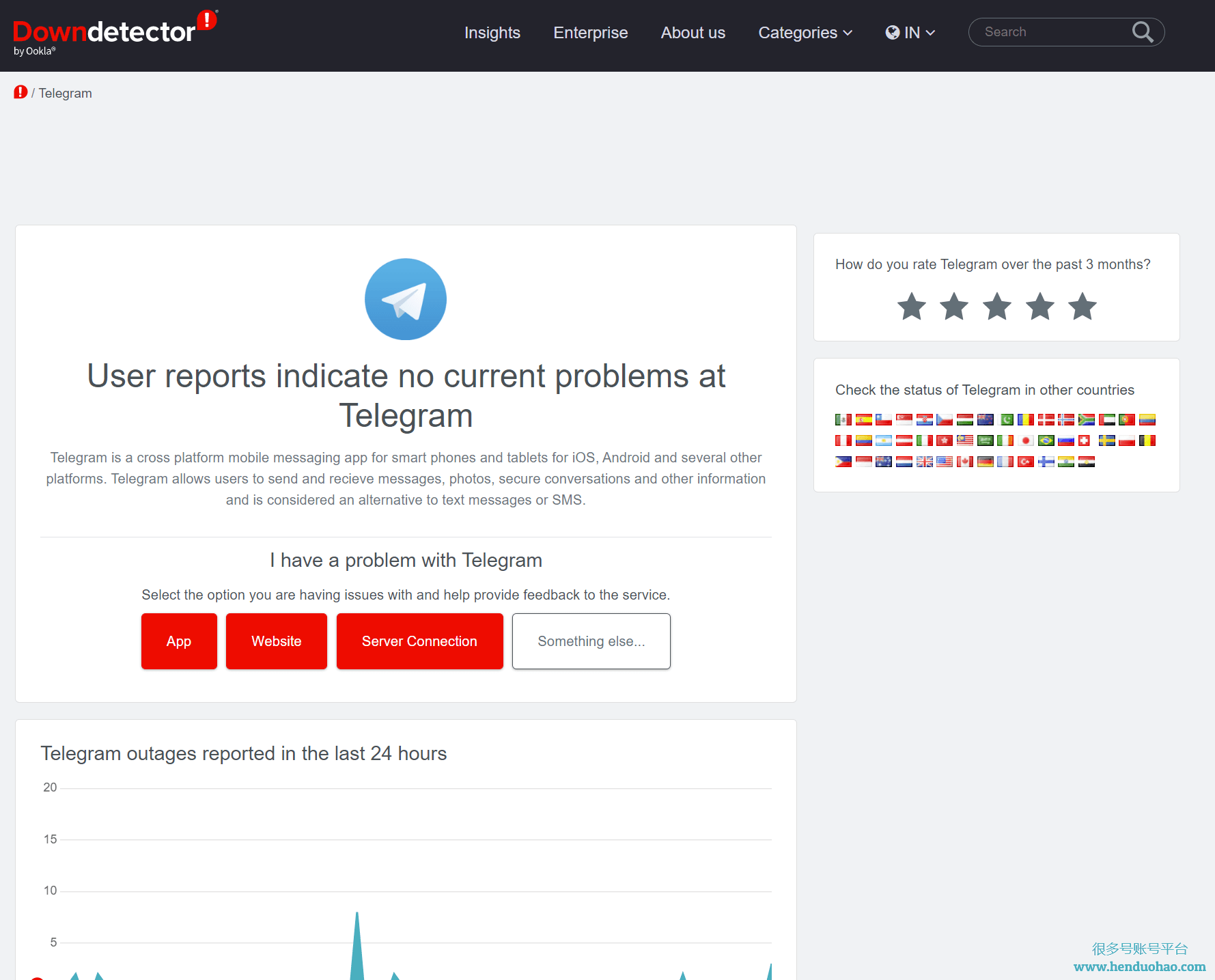Viewport: 1215px width, 980px height.
Task: Report a Website problem
Action: tap(276, 641)
